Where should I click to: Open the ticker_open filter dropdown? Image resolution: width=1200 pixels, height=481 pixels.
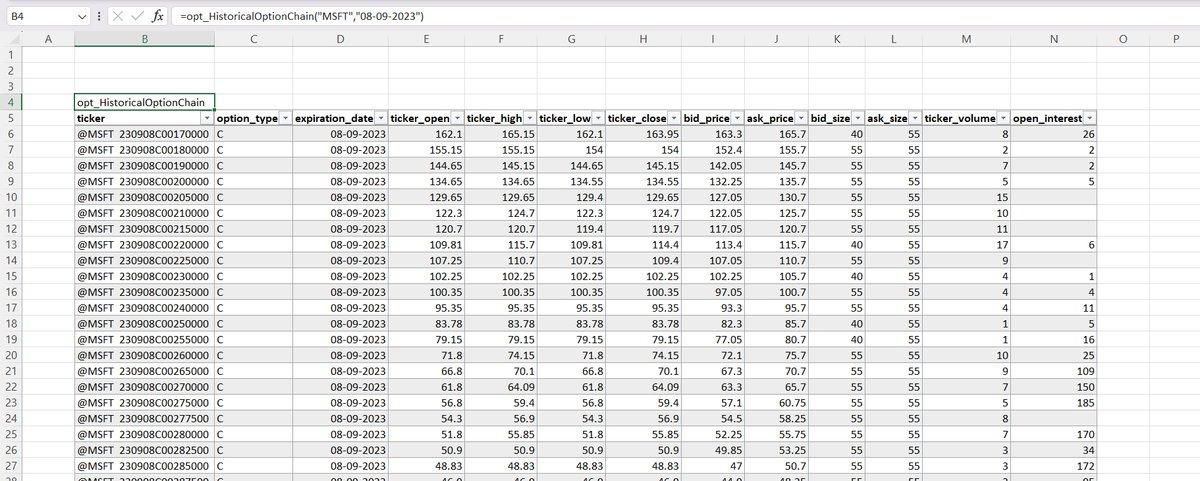(x=456, y=118)
